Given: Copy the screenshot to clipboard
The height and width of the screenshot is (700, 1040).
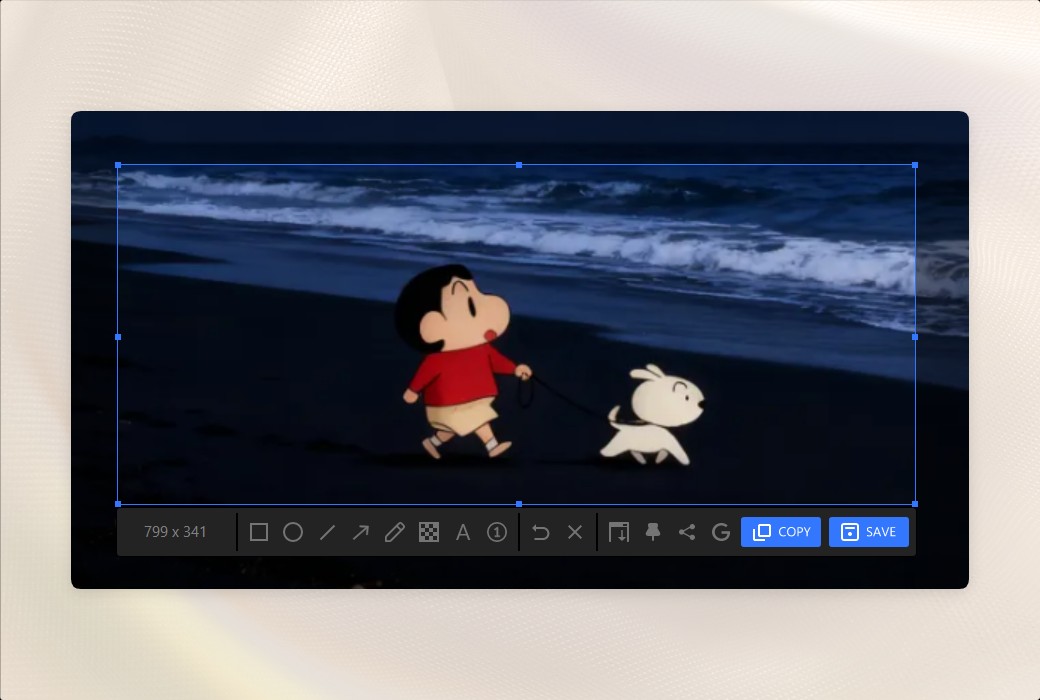Looking at the screenshot, I should (780, 532).
